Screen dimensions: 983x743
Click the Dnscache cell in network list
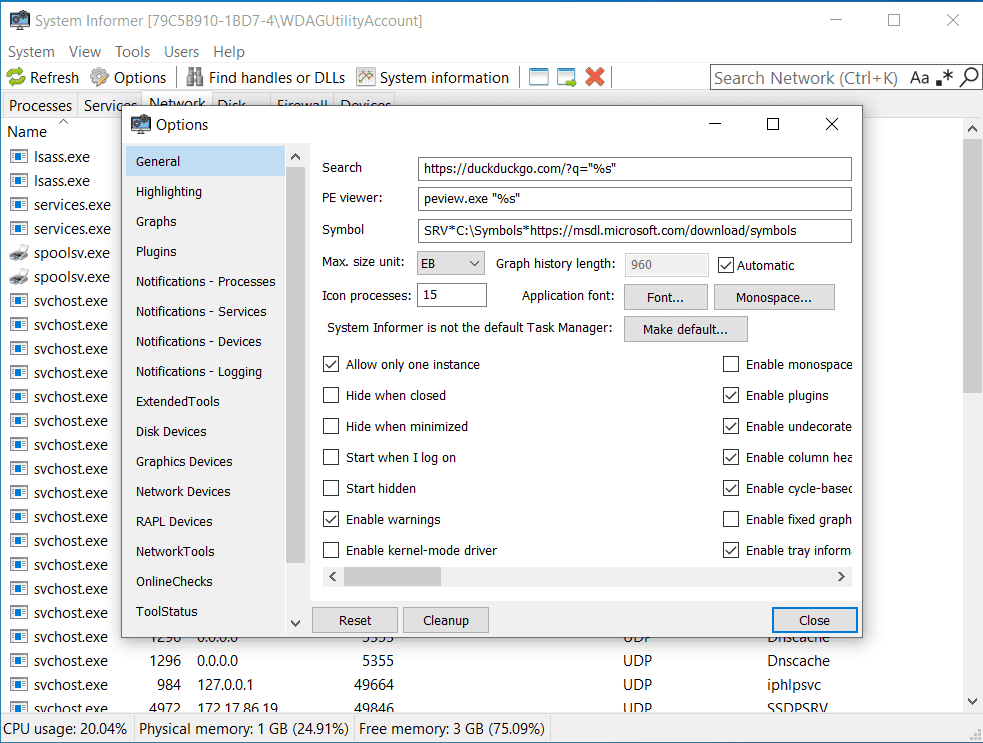point(798,660)
